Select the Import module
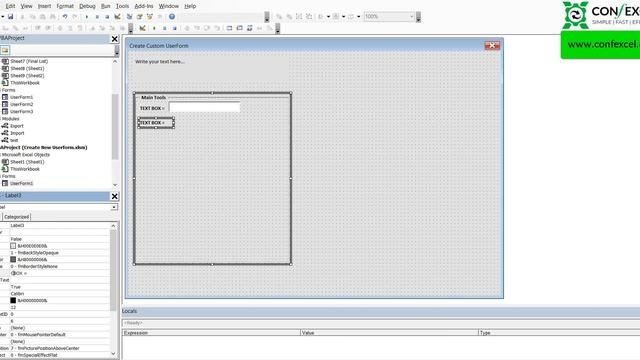 click(x=17, y=133)
